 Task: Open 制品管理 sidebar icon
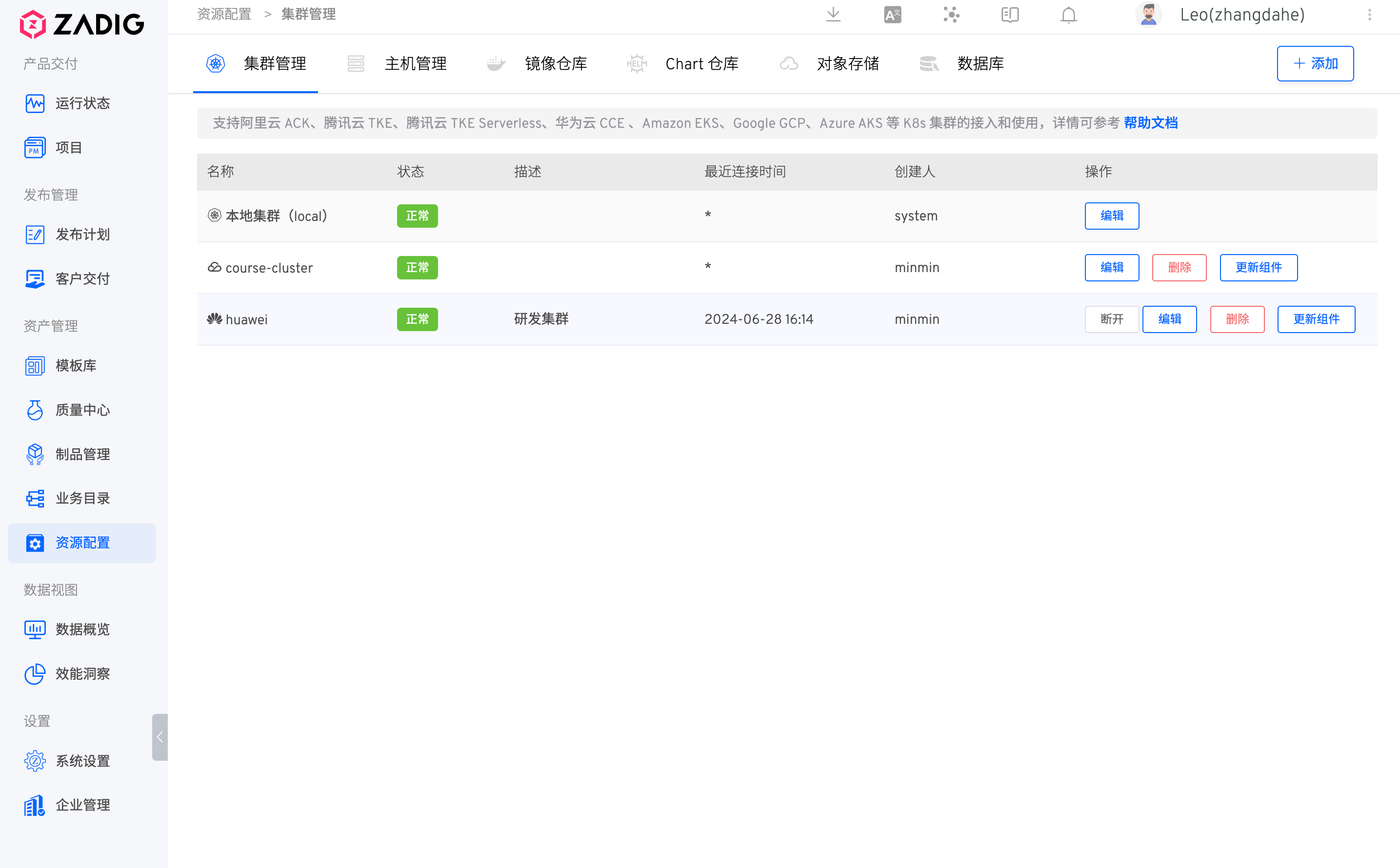point(35,454)
